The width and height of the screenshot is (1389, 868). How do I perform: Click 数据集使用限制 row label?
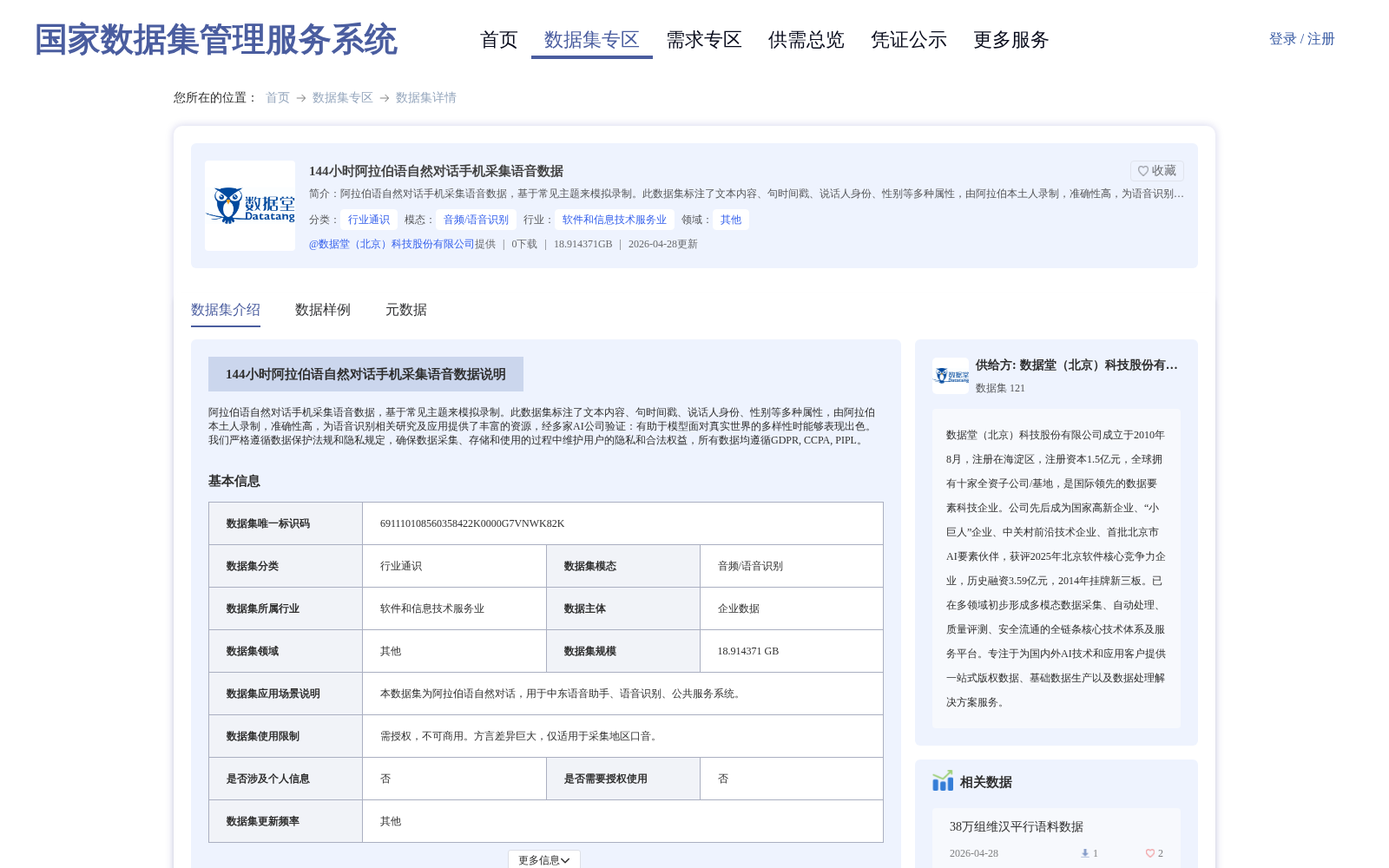[263, 736]
